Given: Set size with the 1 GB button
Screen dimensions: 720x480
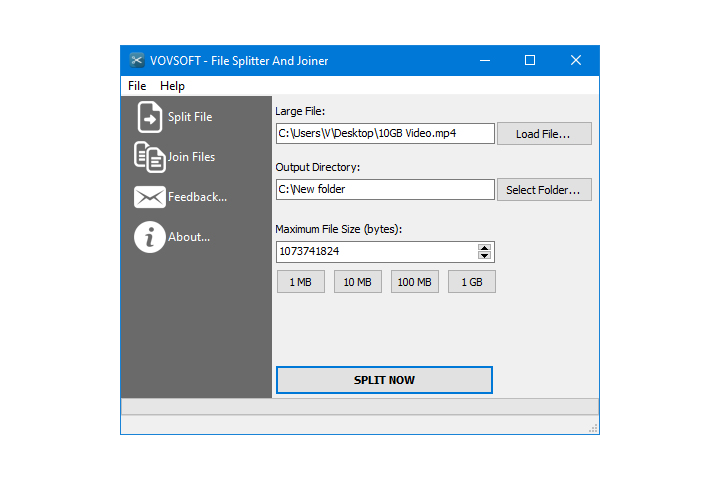Looking at the screenshot, I should coord(472,282).
